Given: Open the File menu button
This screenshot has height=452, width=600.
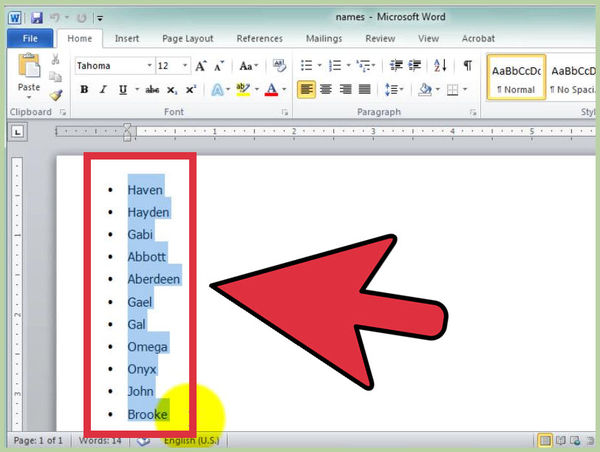Looking at the screenshot, I should click(x=30, y=39).
